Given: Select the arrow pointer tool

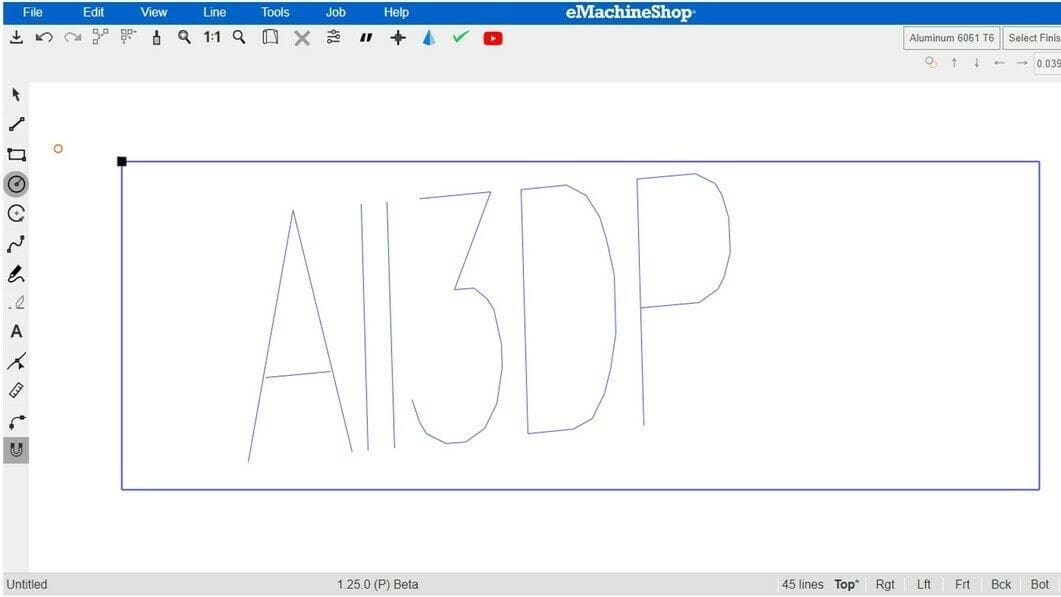Looking at the screenshot, I should point(16,95).
